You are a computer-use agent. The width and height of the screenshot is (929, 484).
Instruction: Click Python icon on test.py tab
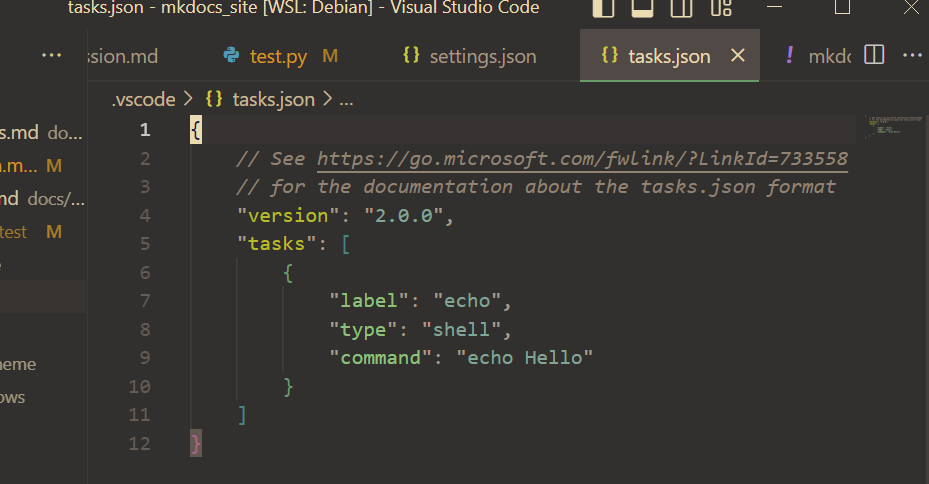tap(231, 56)
